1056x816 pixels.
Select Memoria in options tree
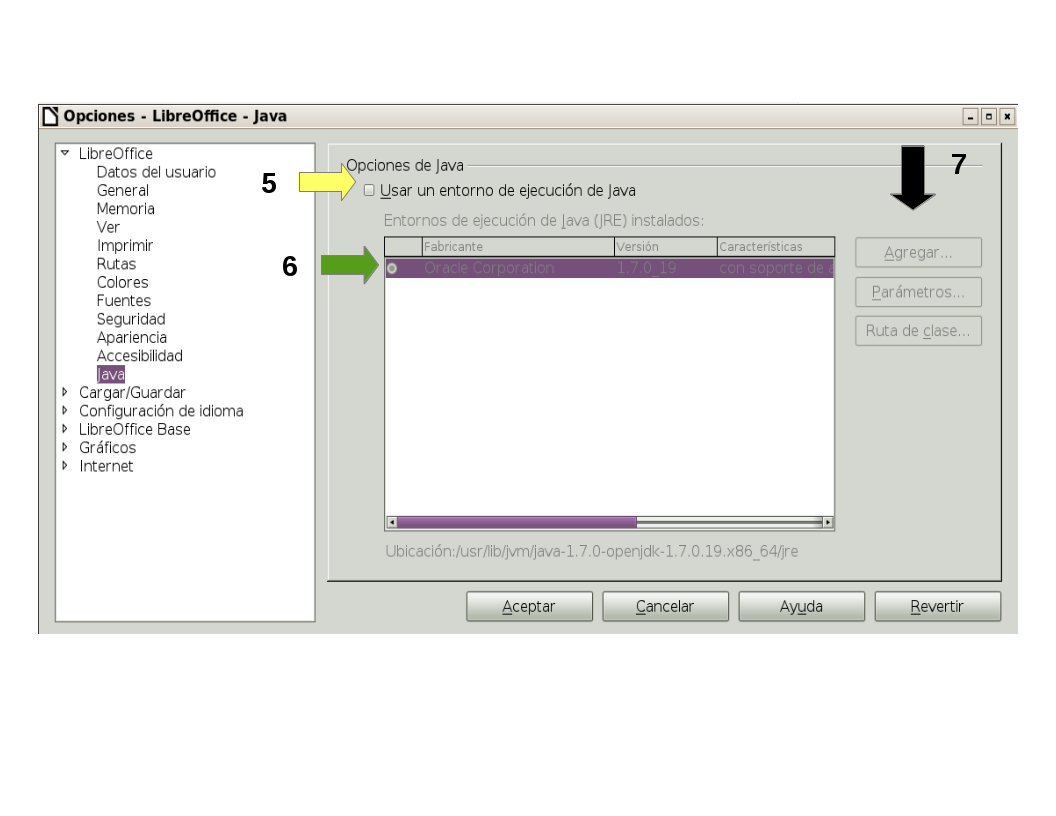coord(125,209)
